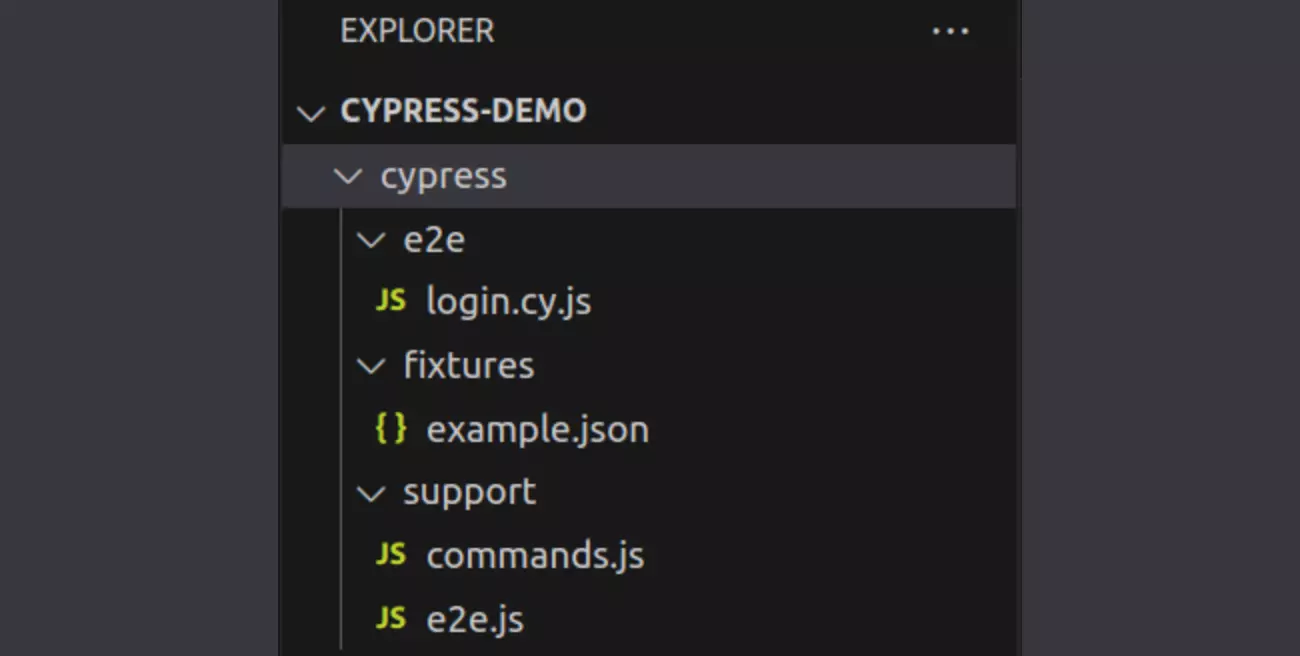Click the CYPRESS-DEMO section header
This screenshot has width=1300, height=656.
click(x=463, y=111)
